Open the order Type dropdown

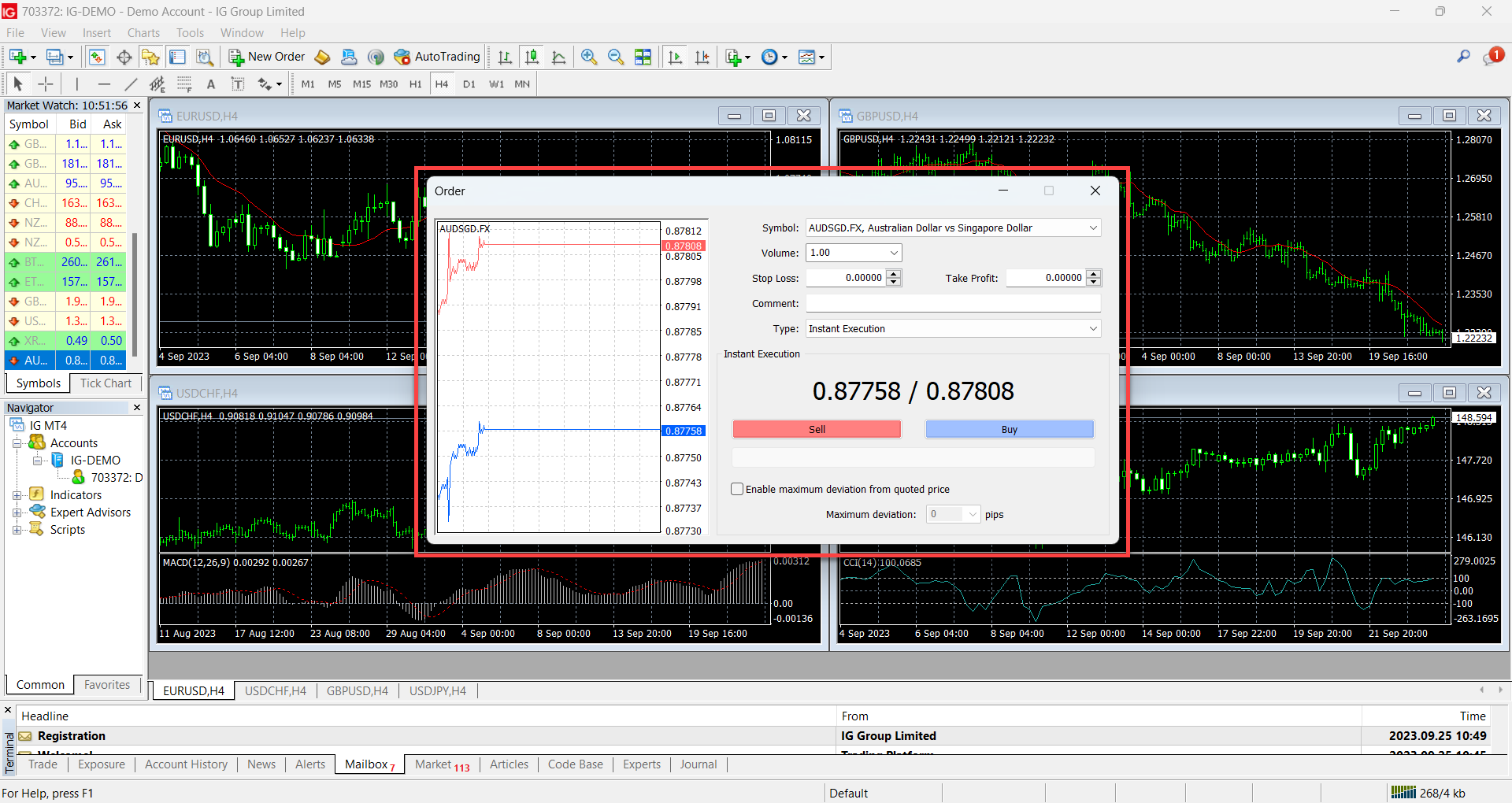pos(1092,329)
